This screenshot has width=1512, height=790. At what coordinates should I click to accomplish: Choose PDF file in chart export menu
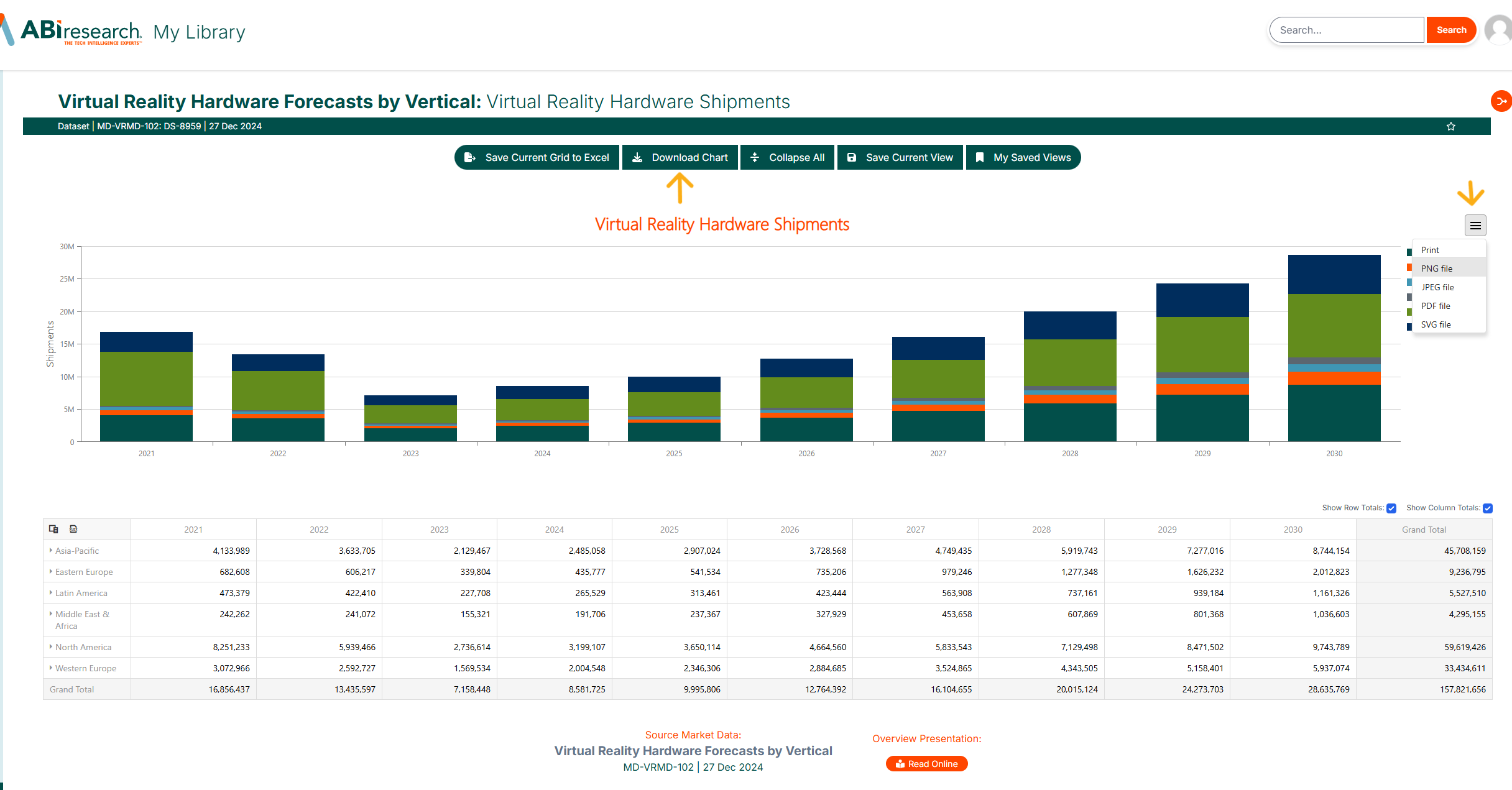point(1436,306)
